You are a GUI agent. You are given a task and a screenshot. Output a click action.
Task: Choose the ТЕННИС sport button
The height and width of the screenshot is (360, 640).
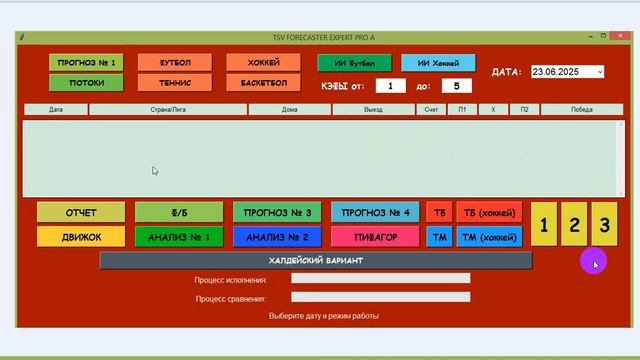pos(175,83)
